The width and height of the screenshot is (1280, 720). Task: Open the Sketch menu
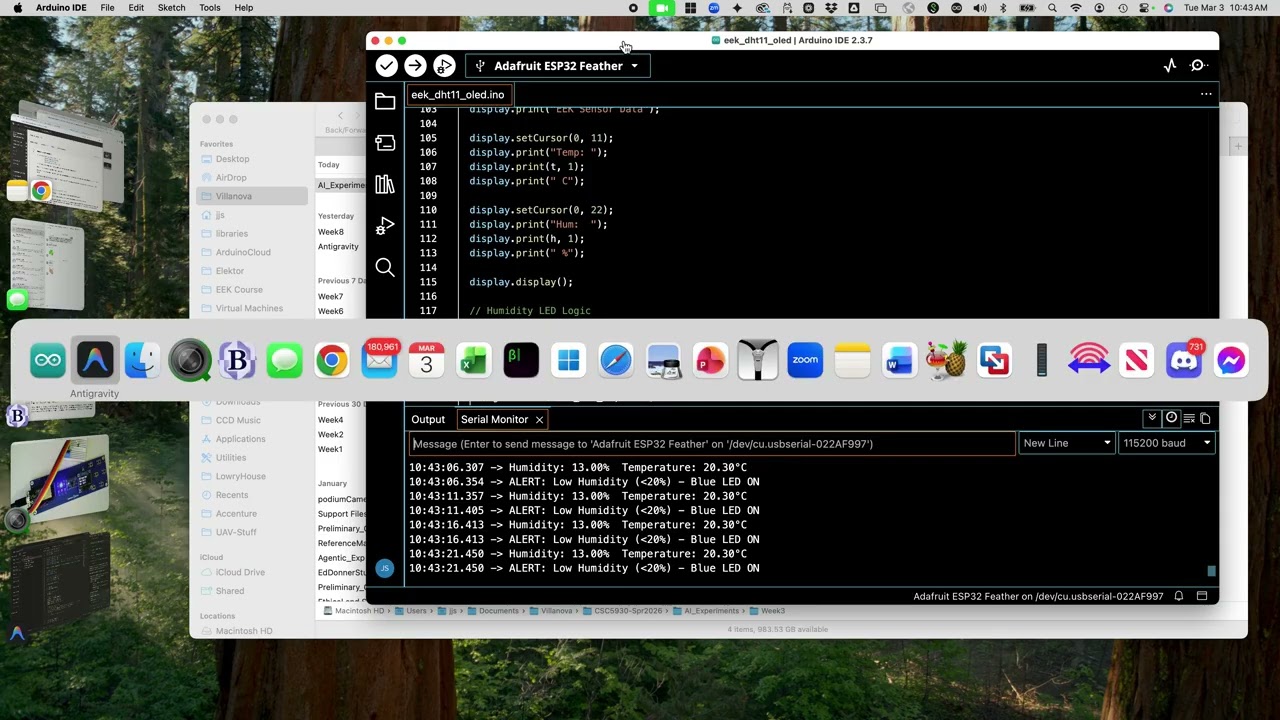point(171,8)
